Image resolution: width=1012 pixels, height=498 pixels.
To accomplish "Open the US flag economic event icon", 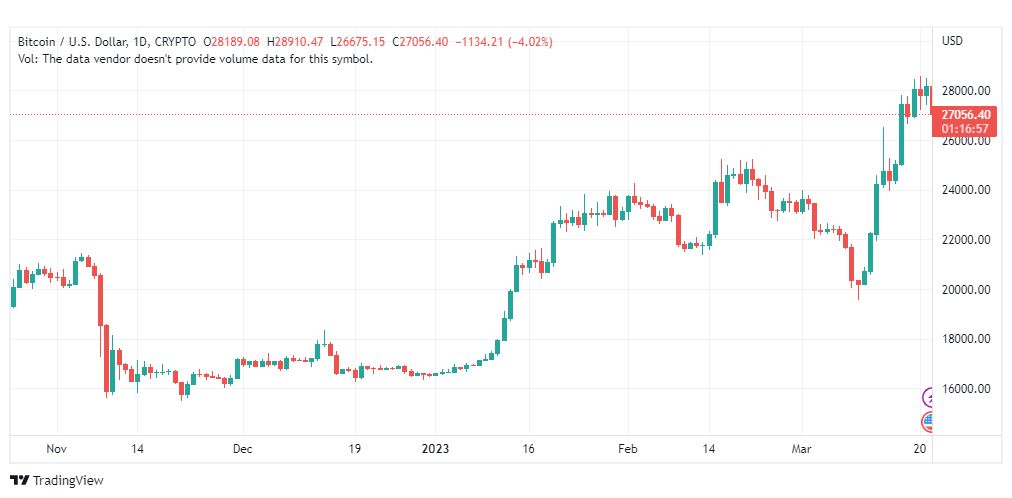I will (x=930, y=421).
